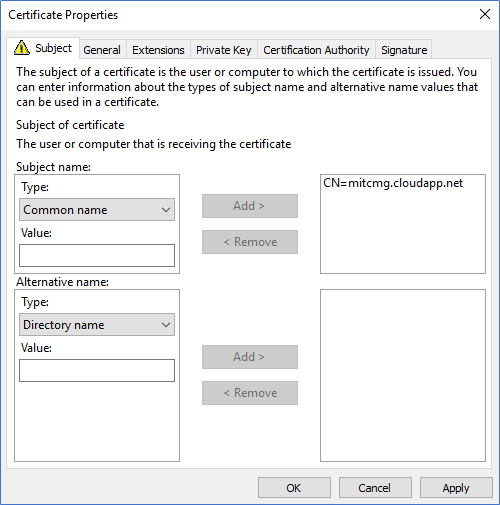
Task: Select the Subject tab label
Action: coord(53,48)
